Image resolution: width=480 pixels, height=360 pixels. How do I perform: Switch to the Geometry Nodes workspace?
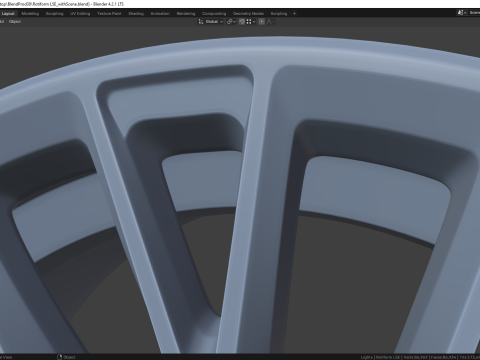click(248, 14)
